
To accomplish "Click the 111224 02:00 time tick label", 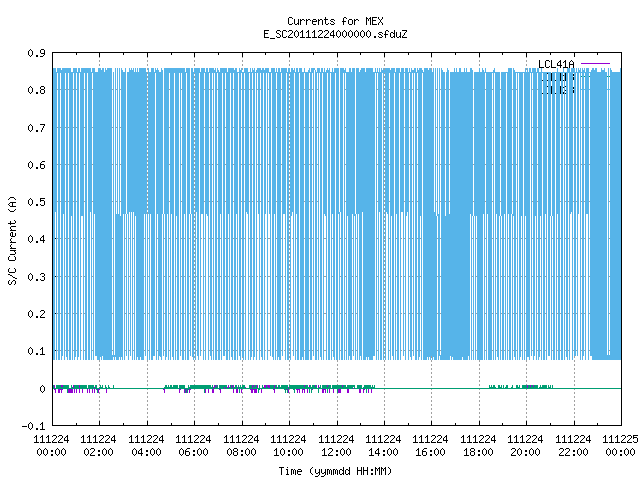I will tap(98, 446).
